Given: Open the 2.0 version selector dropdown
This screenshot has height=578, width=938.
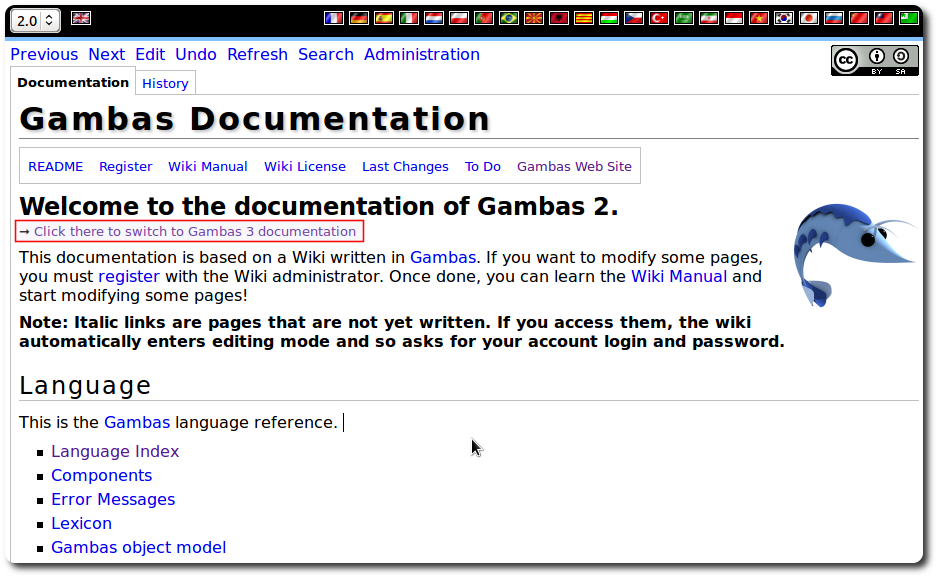Looking at the screenshot, I should (35, 20).
